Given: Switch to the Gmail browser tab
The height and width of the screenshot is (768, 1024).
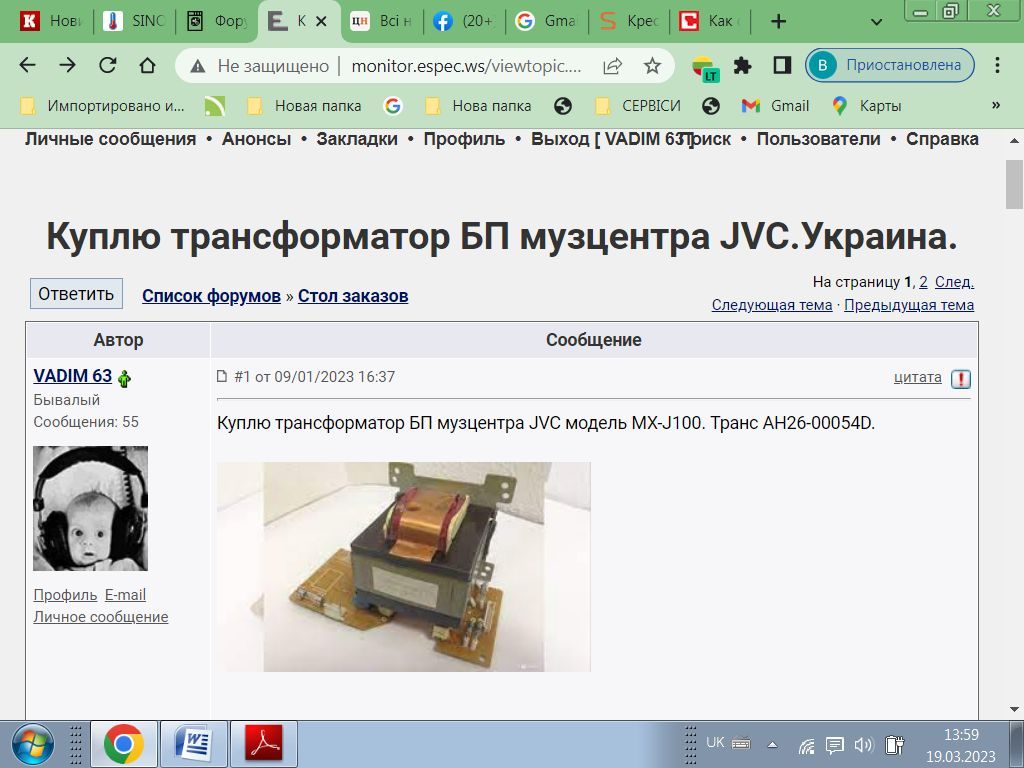Looking at the screenshot, I should (546, 21).
